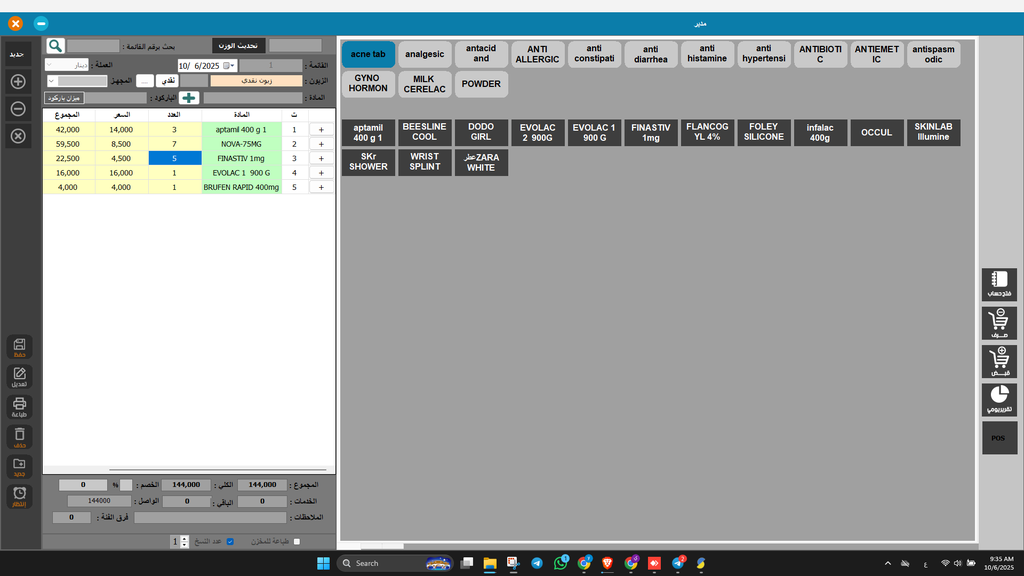Open the daily report pie chart icon
Viewport: 1024px width, 576px height.
pyautogui.click(x=999, y=399)
